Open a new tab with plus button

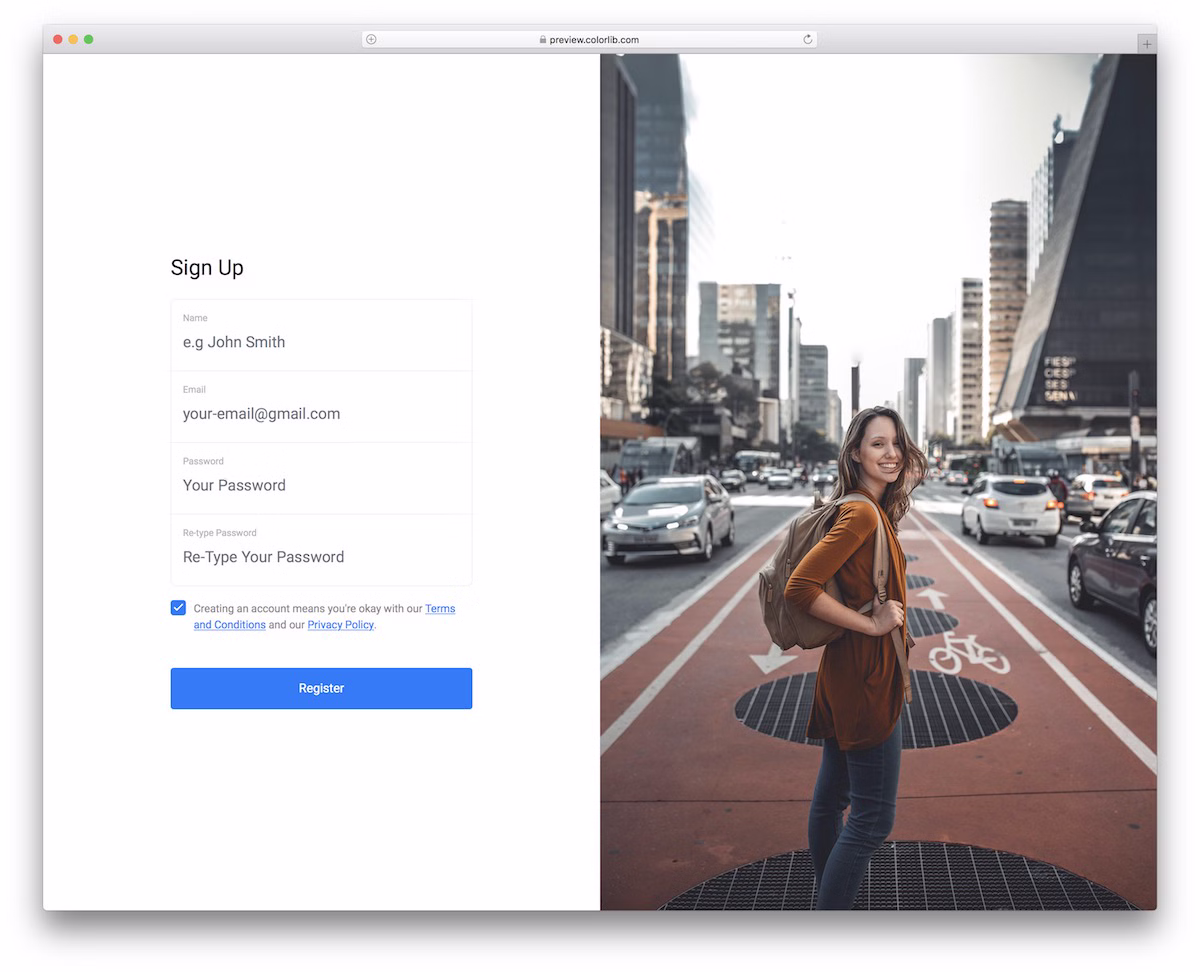pyautogui.click(x=1146, y=44)
